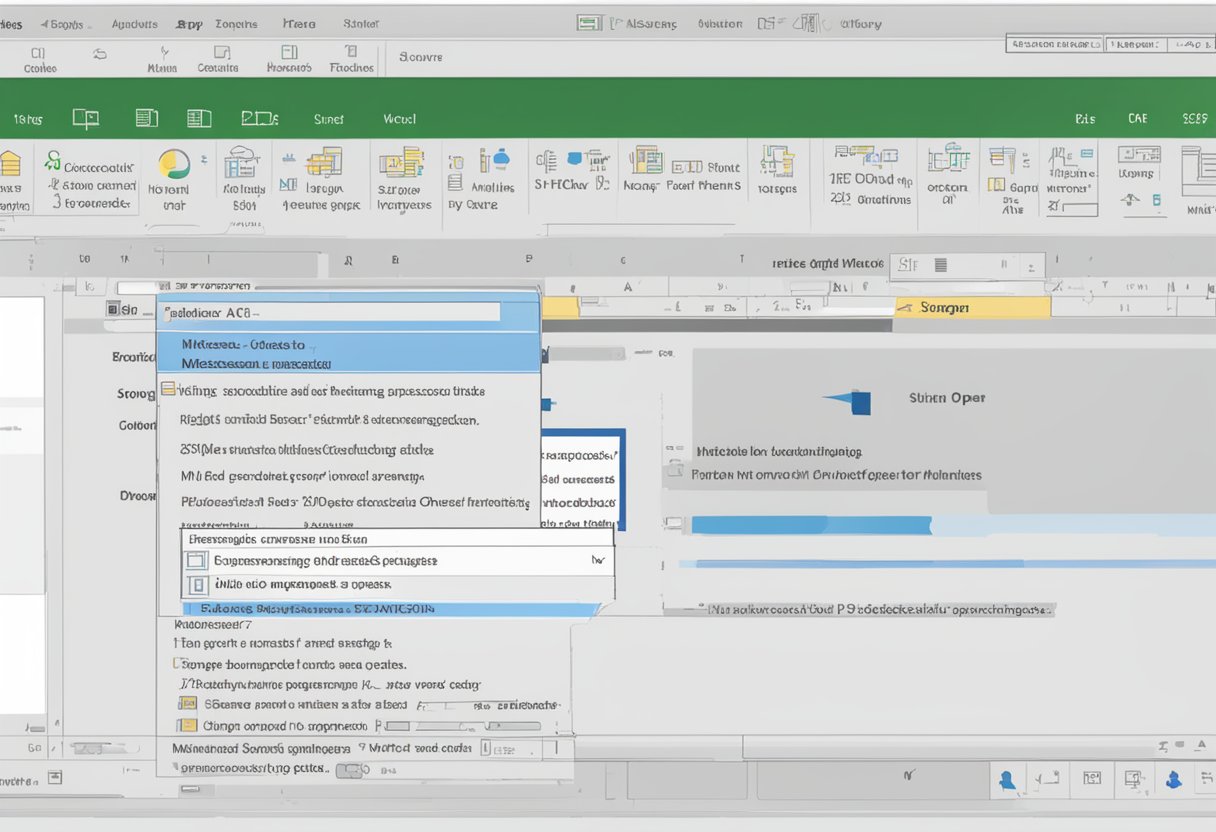Screen dimensions: 1216x832
Task: Click the blue progress bar in right panel
Action: (810, 525)
